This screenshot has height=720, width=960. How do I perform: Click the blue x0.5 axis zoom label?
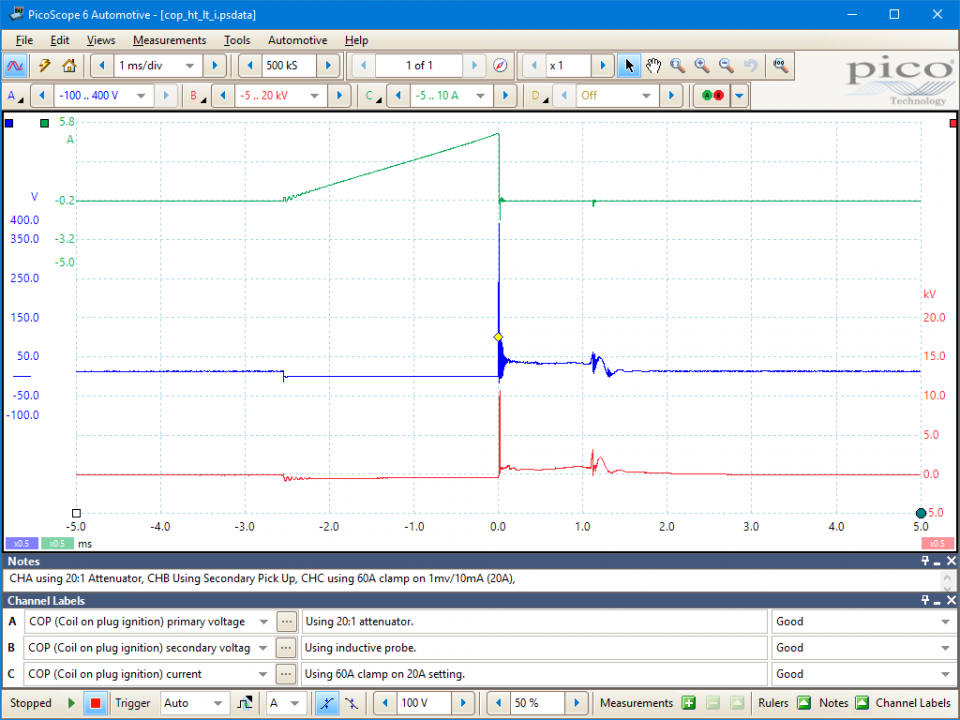tap(21, 544)
